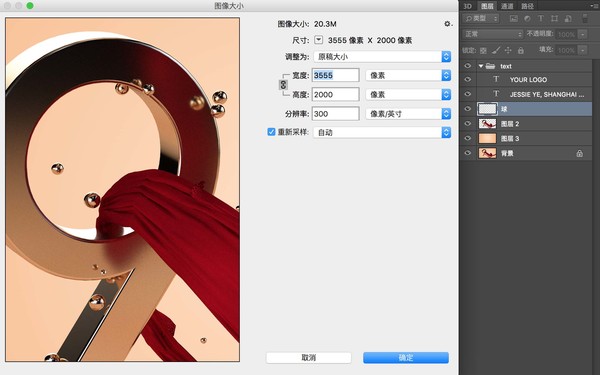Filter layers by smart object icon
Image resolution: width=600 pixels, height=375 pixels.
[568, 18]
